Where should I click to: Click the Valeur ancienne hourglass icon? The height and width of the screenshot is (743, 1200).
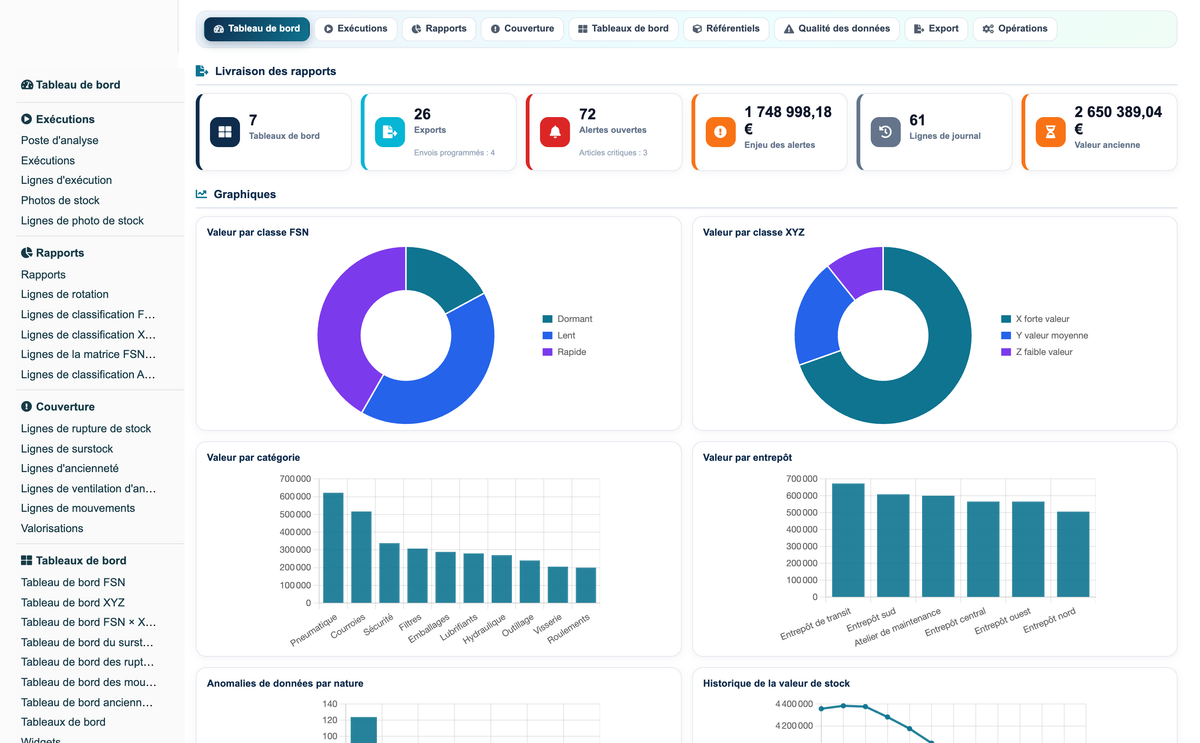1050,132
